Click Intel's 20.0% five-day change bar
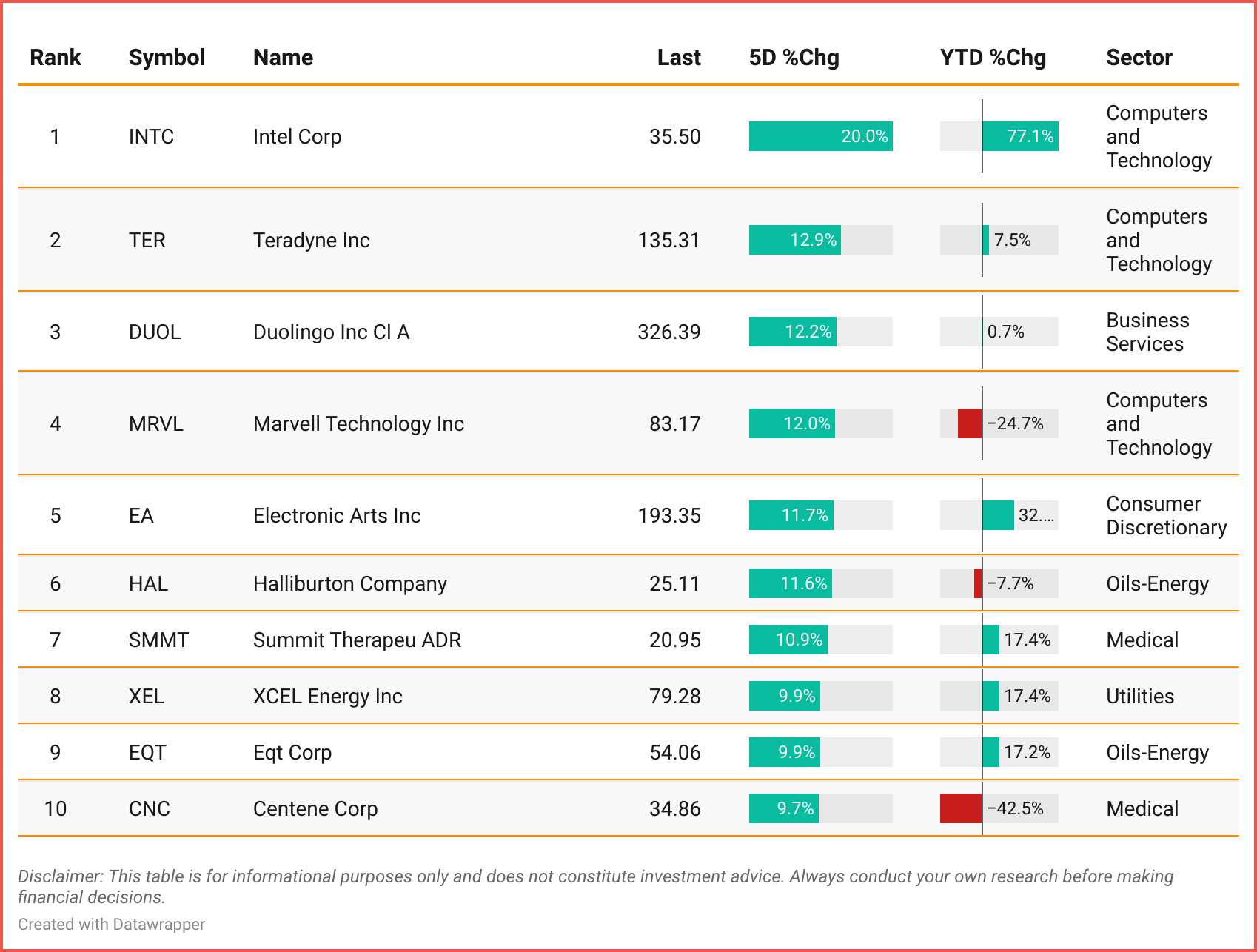The height and width of the screenshot is (952, 1257). click(x=820, y=137)
